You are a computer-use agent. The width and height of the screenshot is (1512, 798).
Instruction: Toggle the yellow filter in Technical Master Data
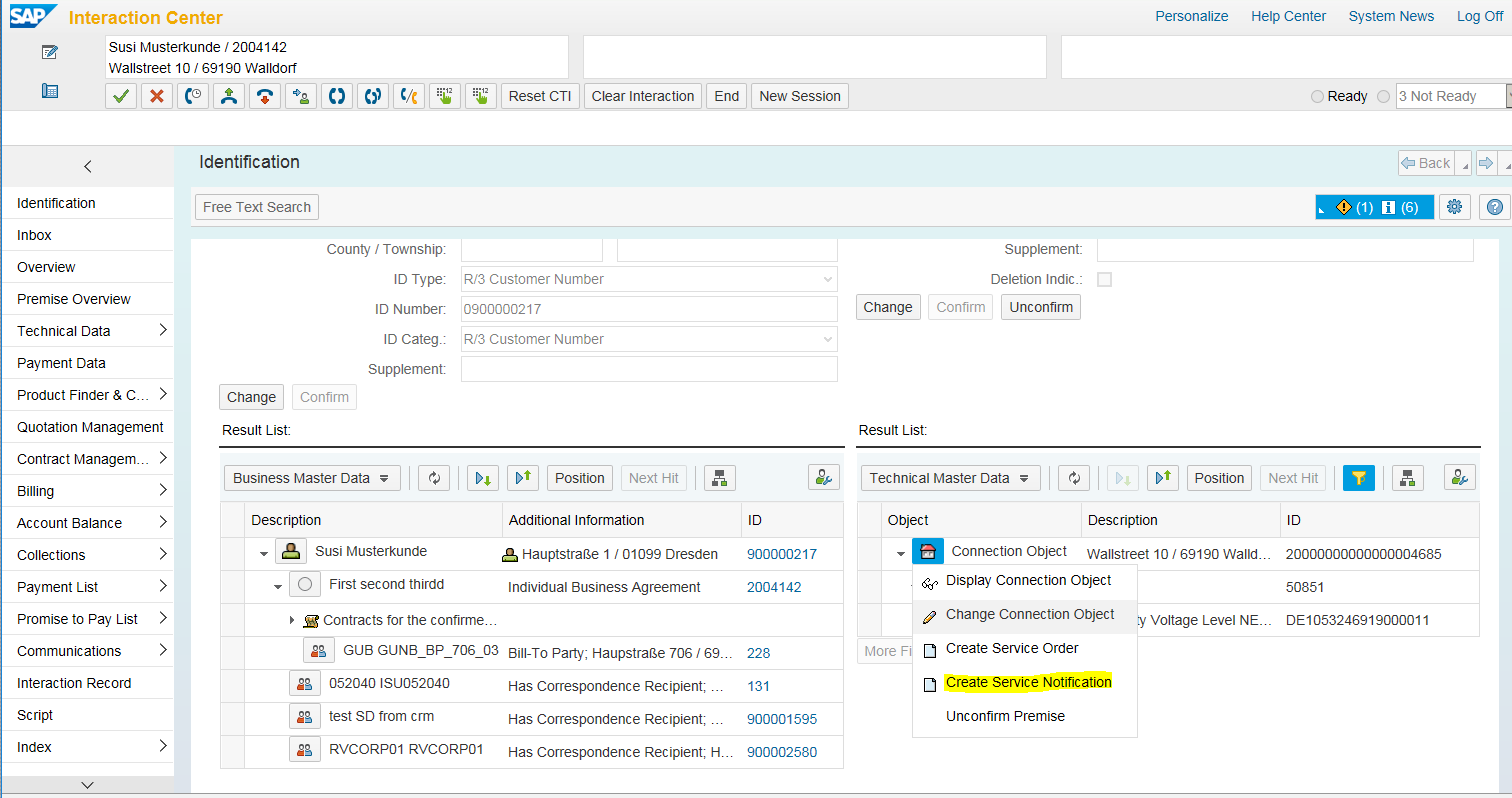1359,478
